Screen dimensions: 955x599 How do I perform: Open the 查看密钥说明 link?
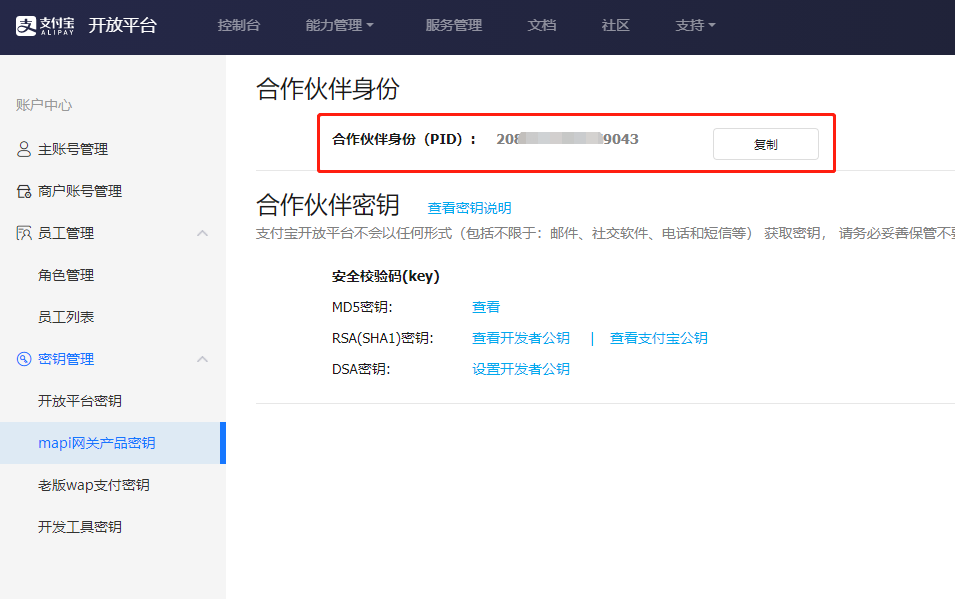(x=469, y=208)
